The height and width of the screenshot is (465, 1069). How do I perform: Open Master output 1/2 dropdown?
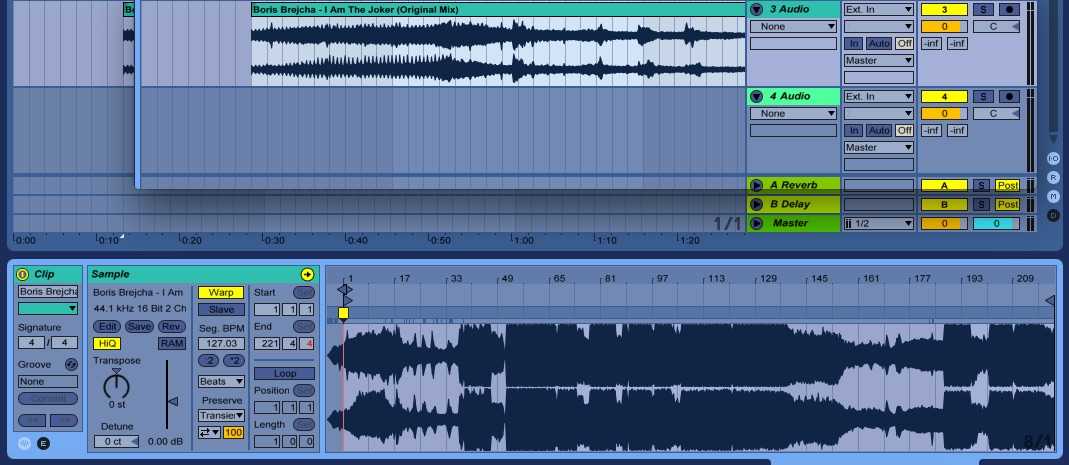pos(879,223)
